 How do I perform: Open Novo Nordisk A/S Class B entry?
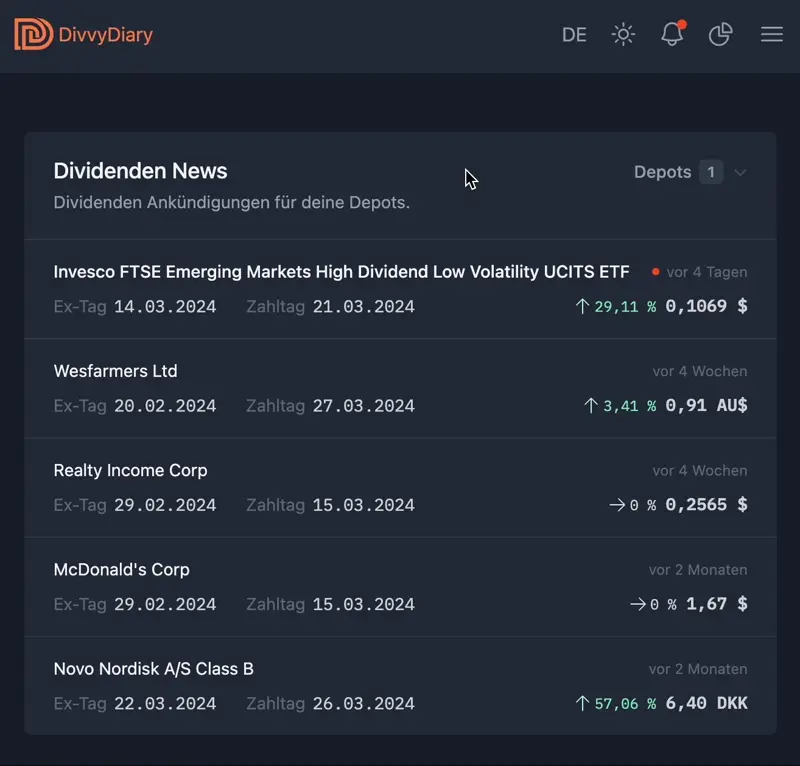coord(153,668)
